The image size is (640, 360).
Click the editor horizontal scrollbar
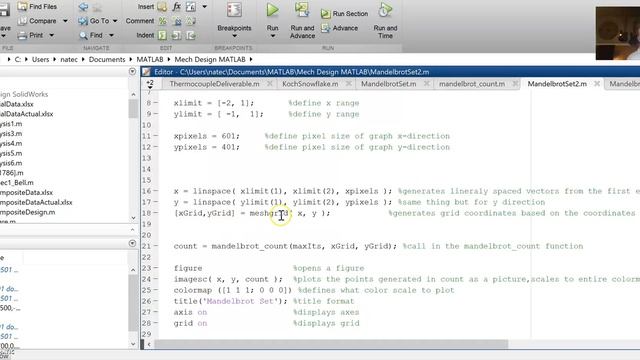[x=331, y=344]
